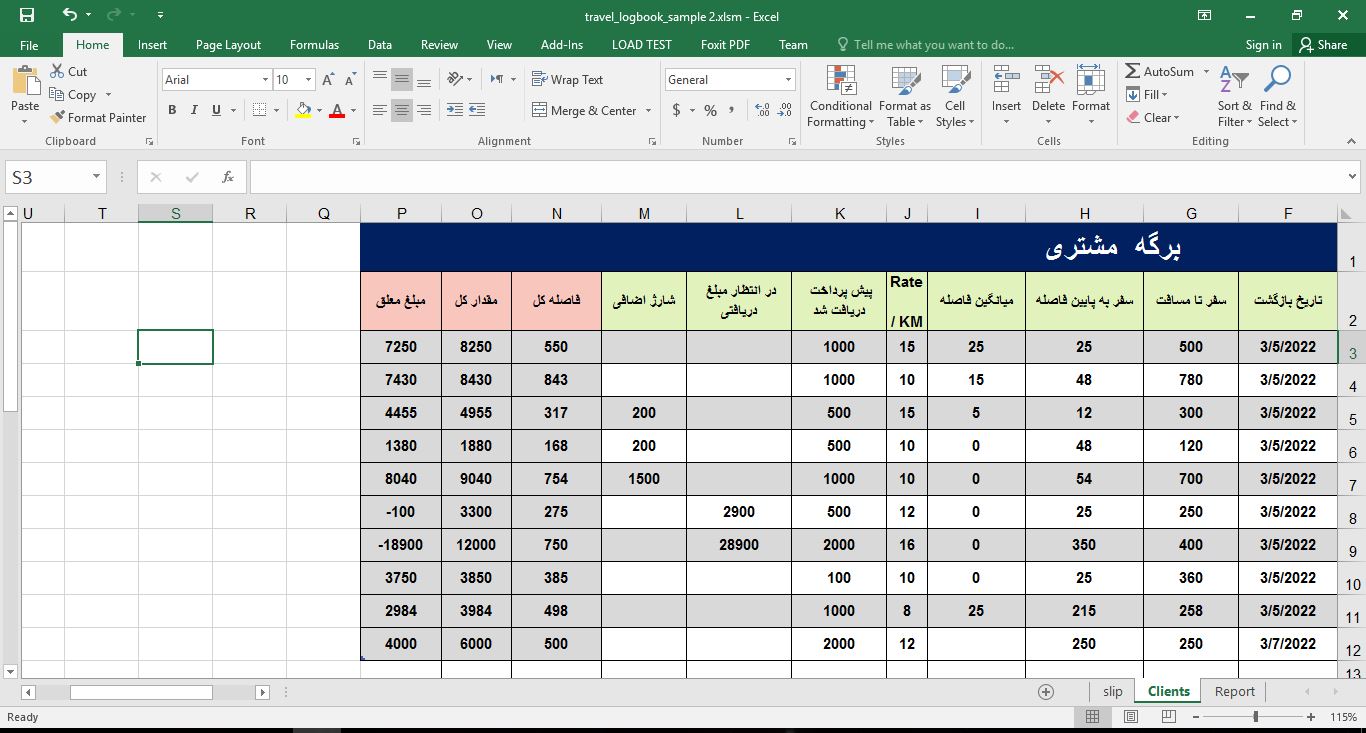Adjust the zoom slider handle
The image size is (1366, 733).
coord(1256,717)
